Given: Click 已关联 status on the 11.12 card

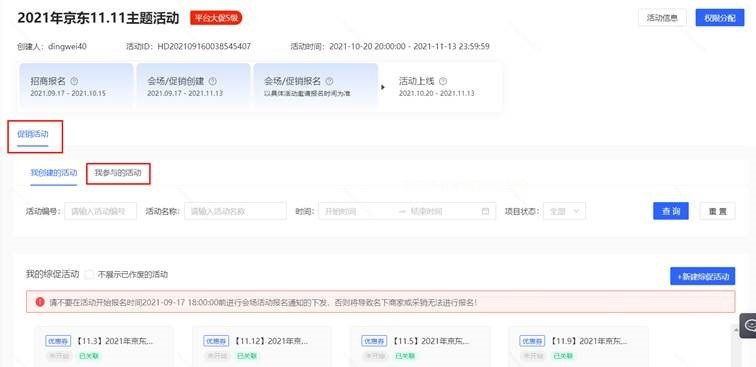Looking at the screenshot, I should pyautogui.click(x=247, y=356).
